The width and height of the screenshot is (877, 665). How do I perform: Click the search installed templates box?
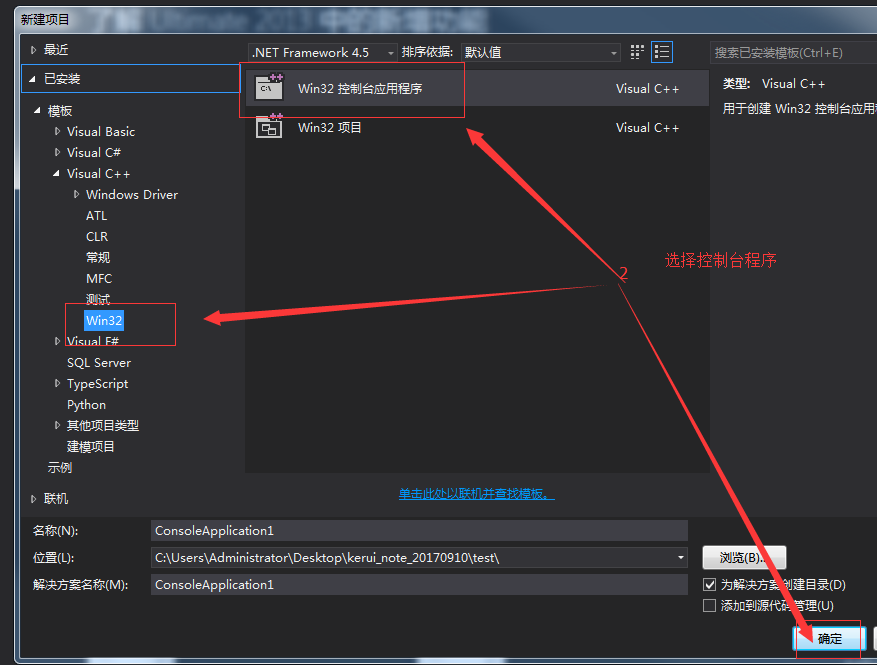click(x=793, y=53)
